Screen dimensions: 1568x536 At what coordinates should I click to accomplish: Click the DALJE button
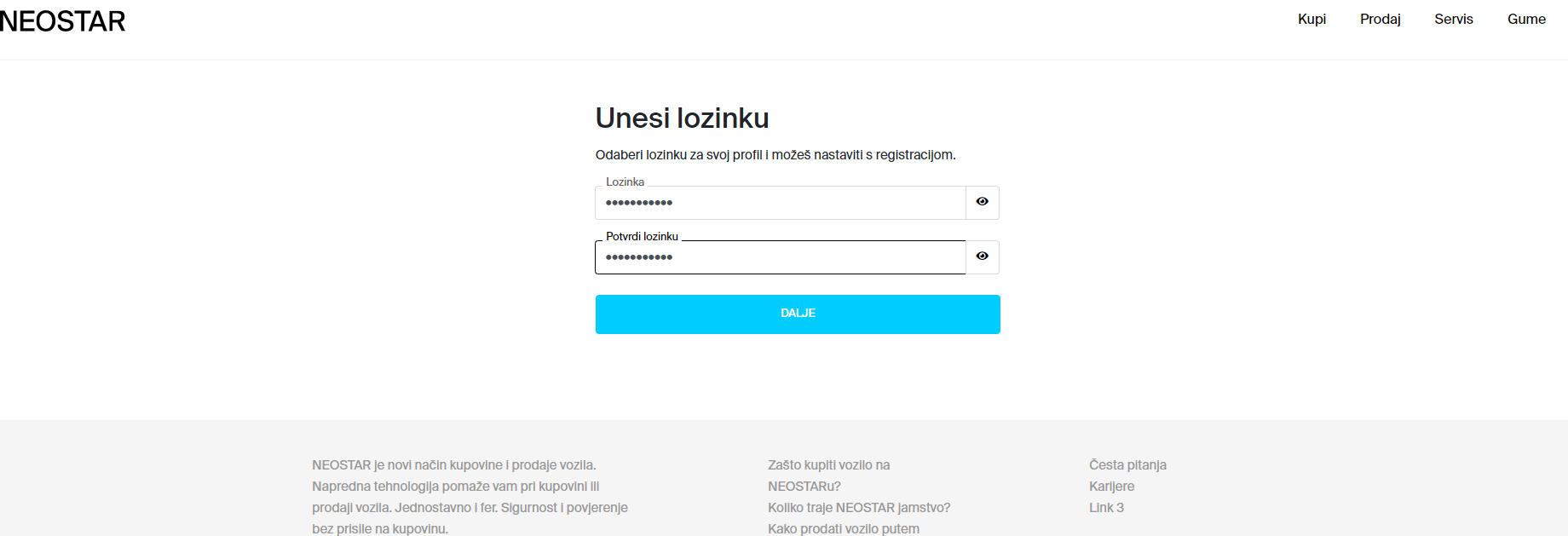click(x=798, y=314)
